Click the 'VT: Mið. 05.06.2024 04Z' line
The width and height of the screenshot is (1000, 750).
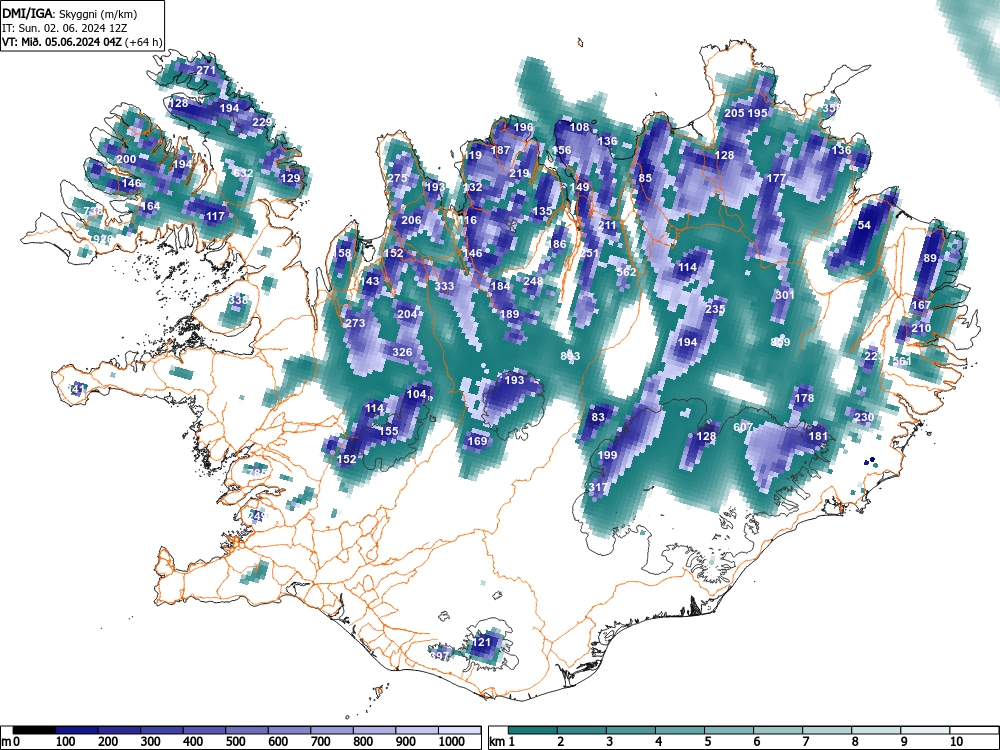coord(62,42)
